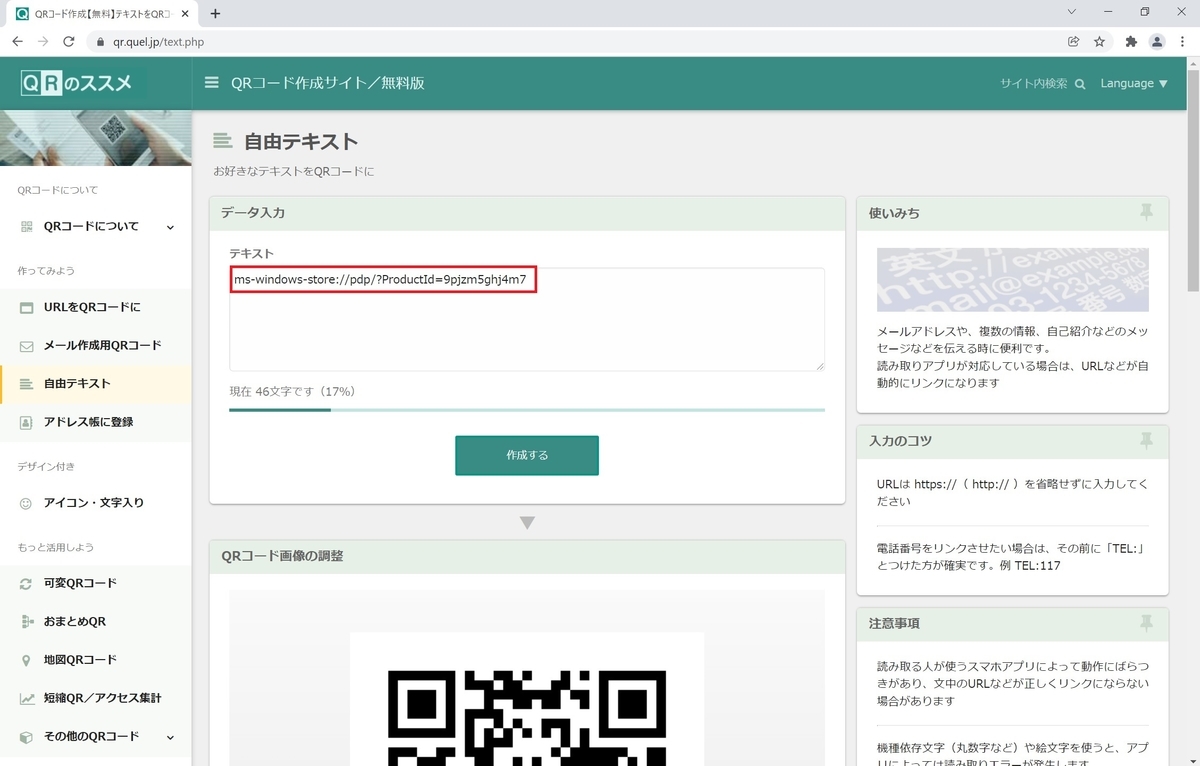The image size is (1200, 766).
Task: Open アドレス帳に登録 sidebar item
Action: (x=96, y=422)
